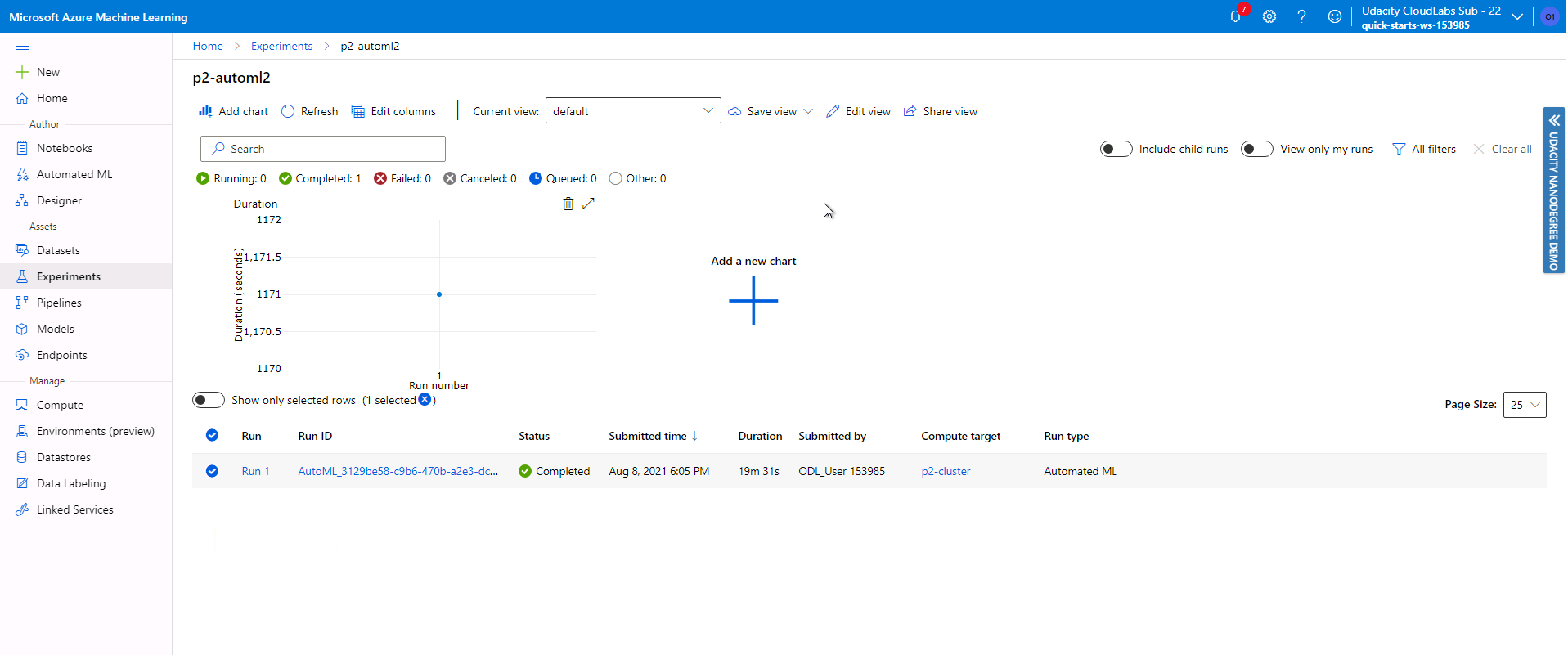Open All filters panel
This screenshot has width=1568, height=655.
(1424, 149)
